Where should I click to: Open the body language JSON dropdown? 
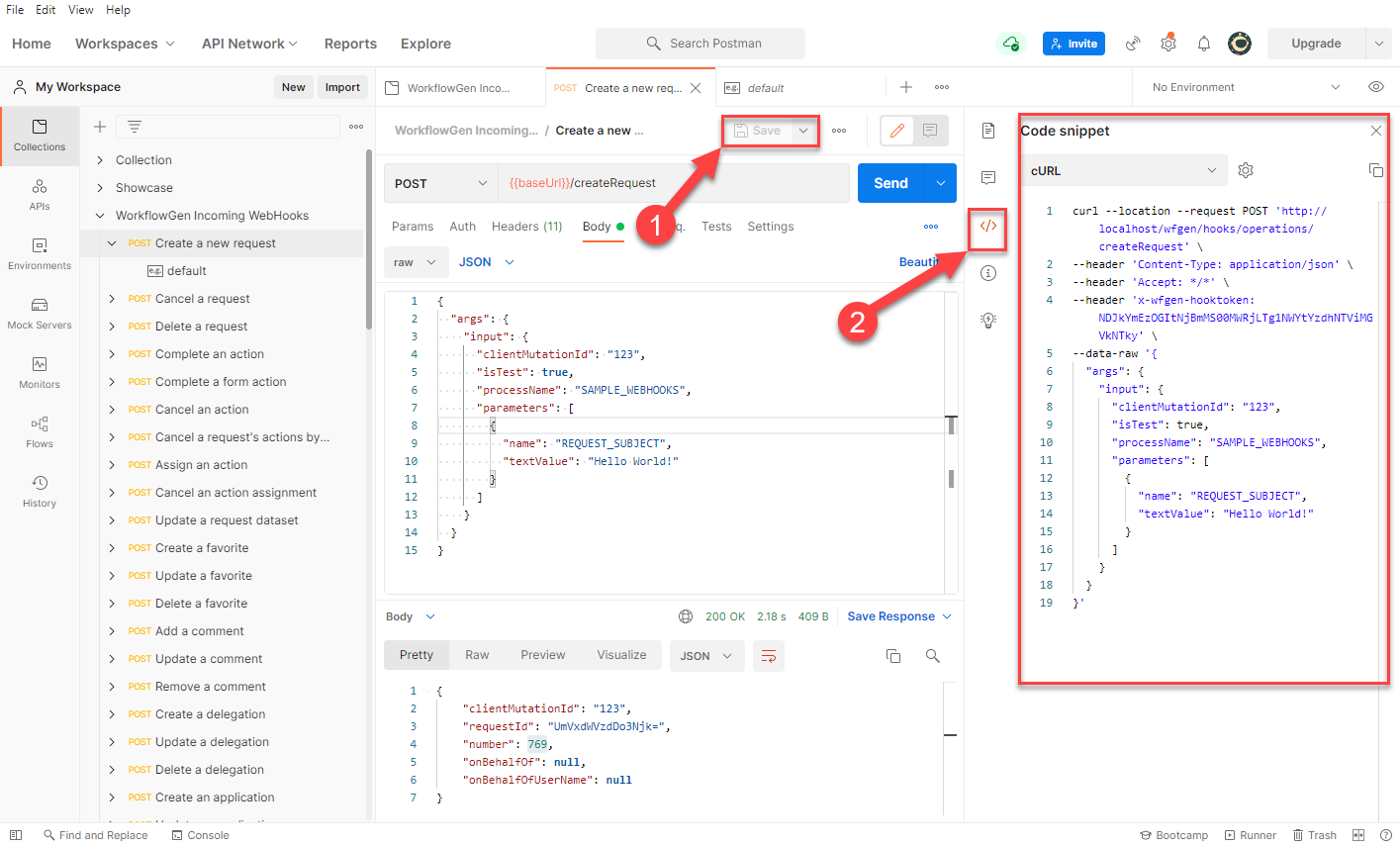pyautogui.click(x=487, y=262)
